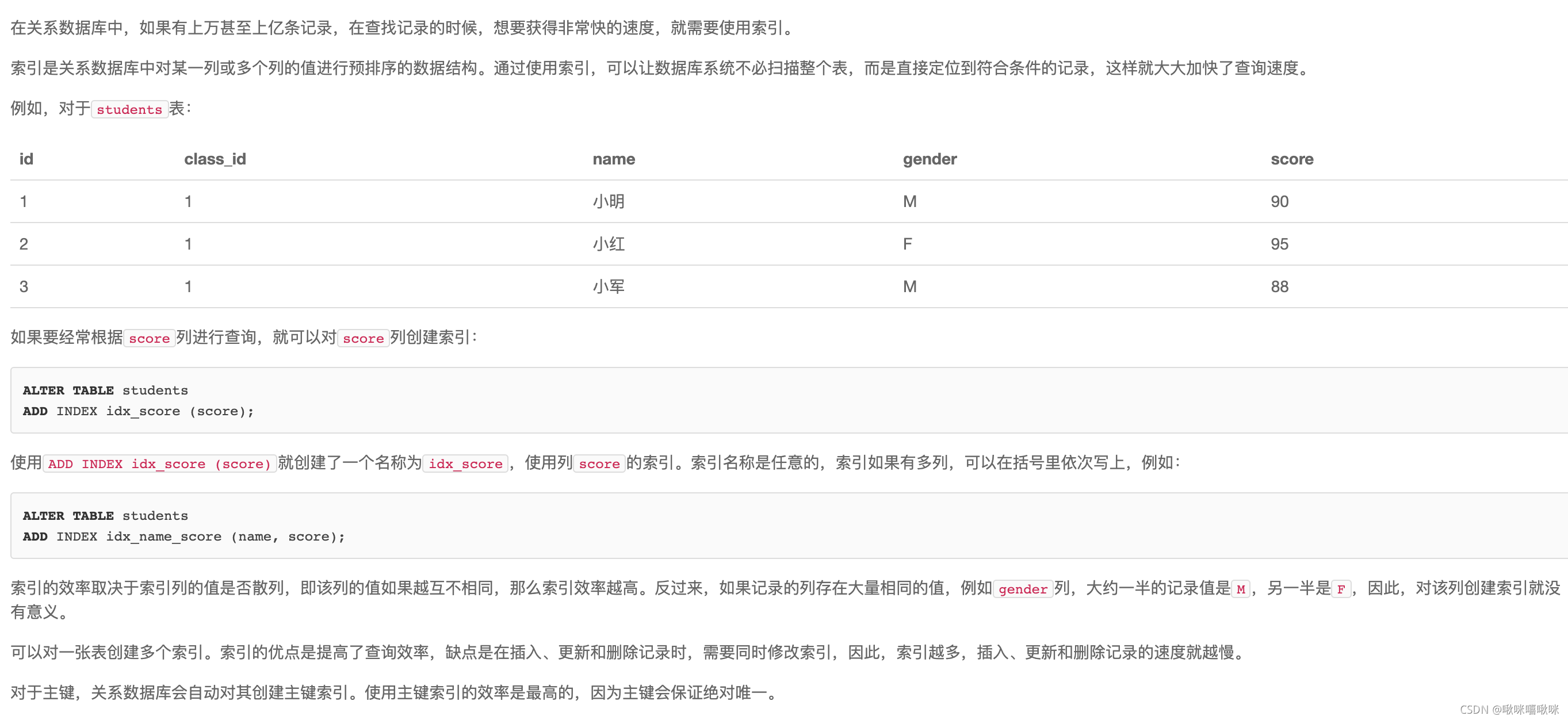Click the name cell '小明'
Screen dimensions: 1568x720
(609, 201)
